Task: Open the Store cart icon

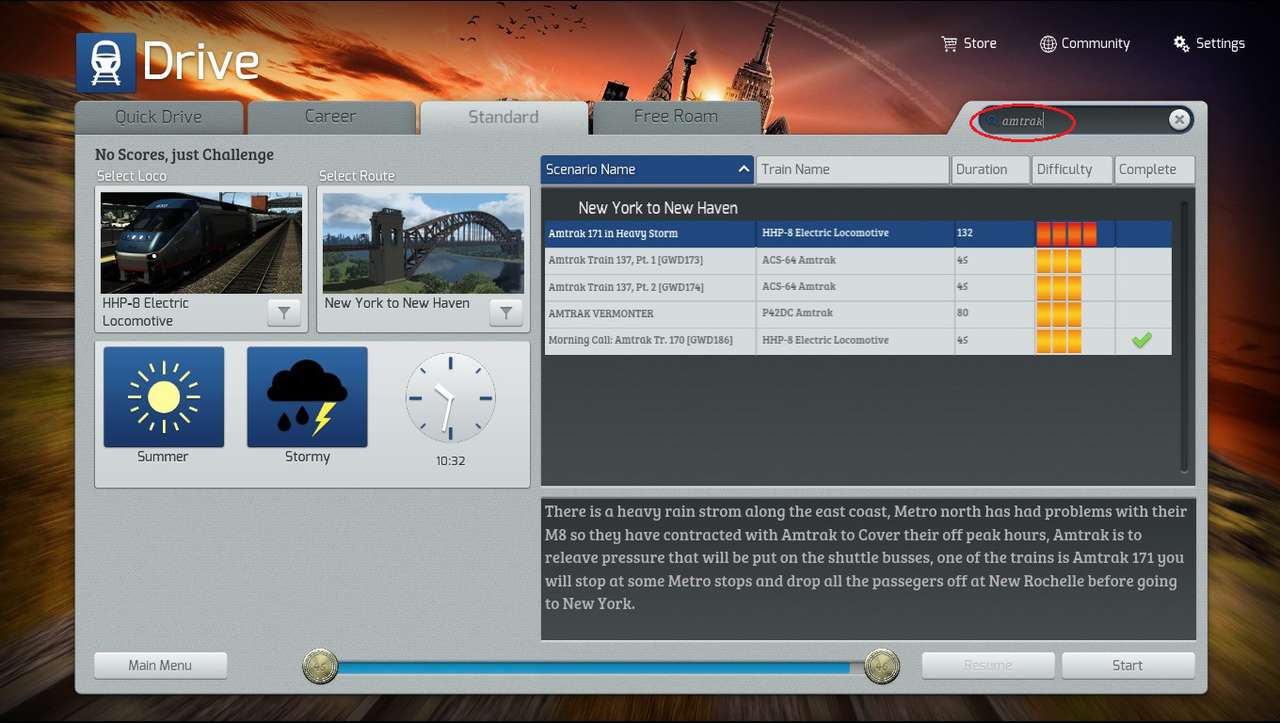Action: (x=949, y=44)
